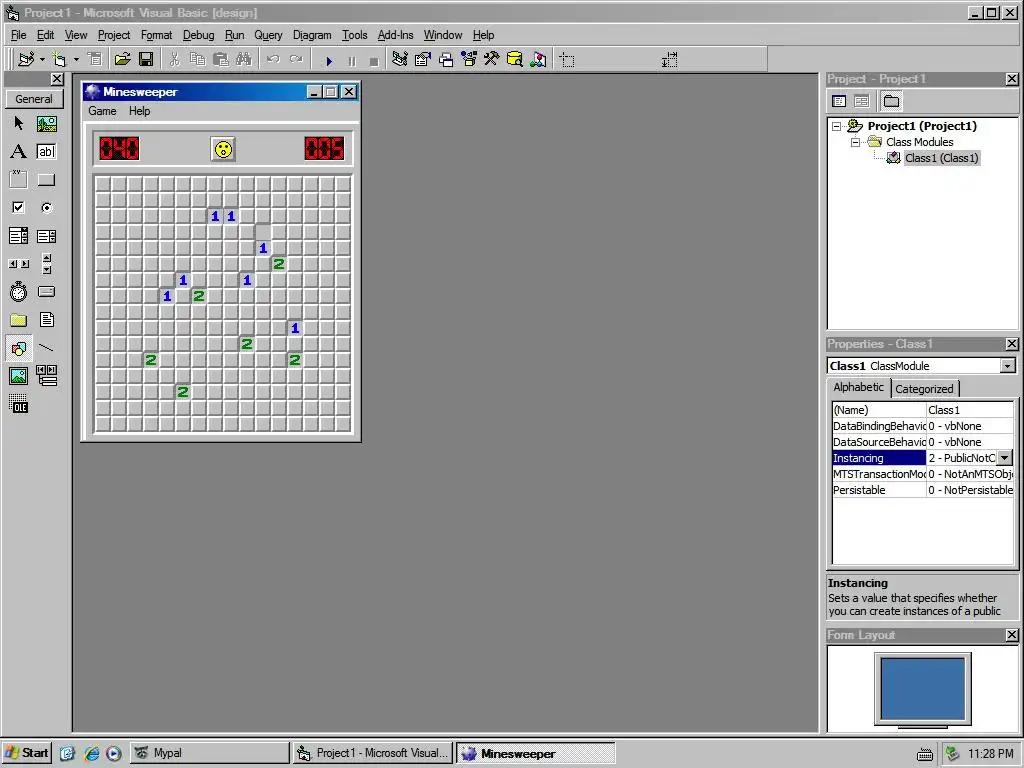Click the Data View Window toolbar icon

[515, 60]
